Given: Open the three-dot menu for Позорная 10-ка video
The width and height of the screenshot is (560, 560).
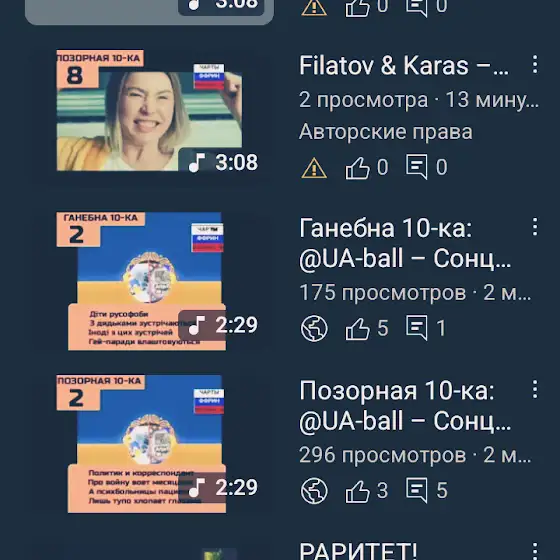Looking at the screenshot, I should [535, 389].
